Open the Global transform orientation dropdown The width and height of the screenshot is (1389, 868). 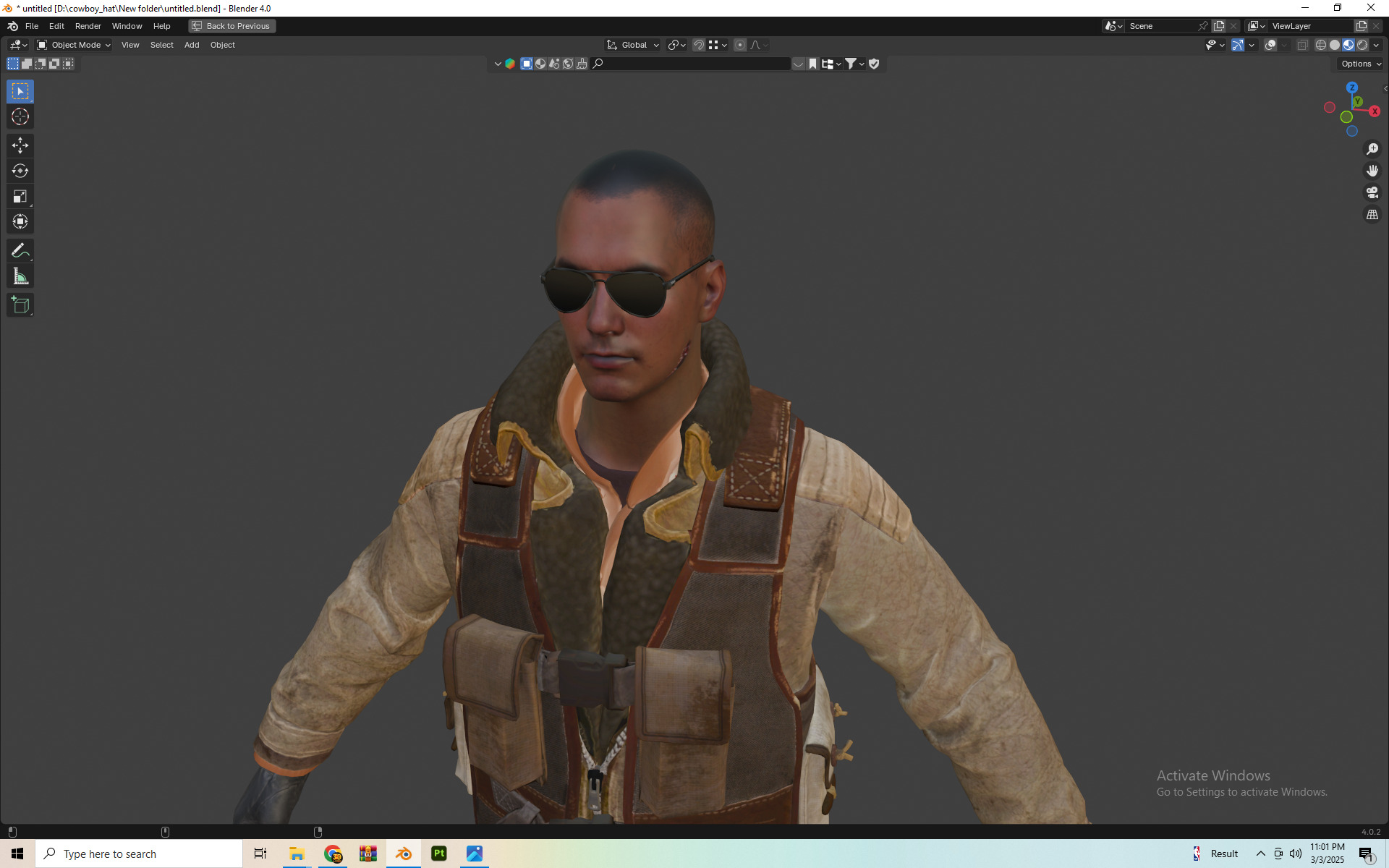click(x=633, y=45)
